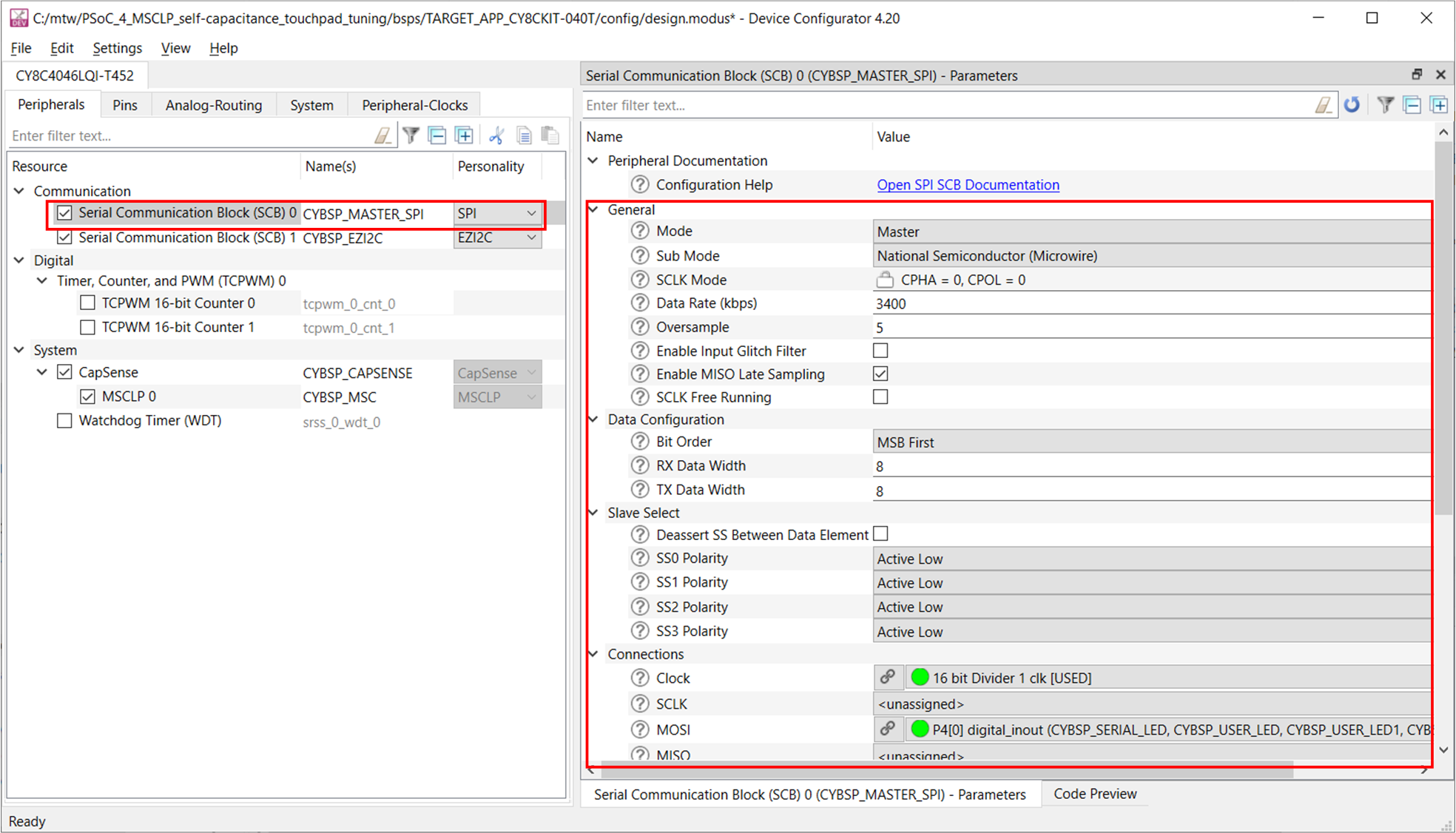Screen dimensions: 1456x833
Task: Collapse the Digital tree group
Action: [19, 260]
